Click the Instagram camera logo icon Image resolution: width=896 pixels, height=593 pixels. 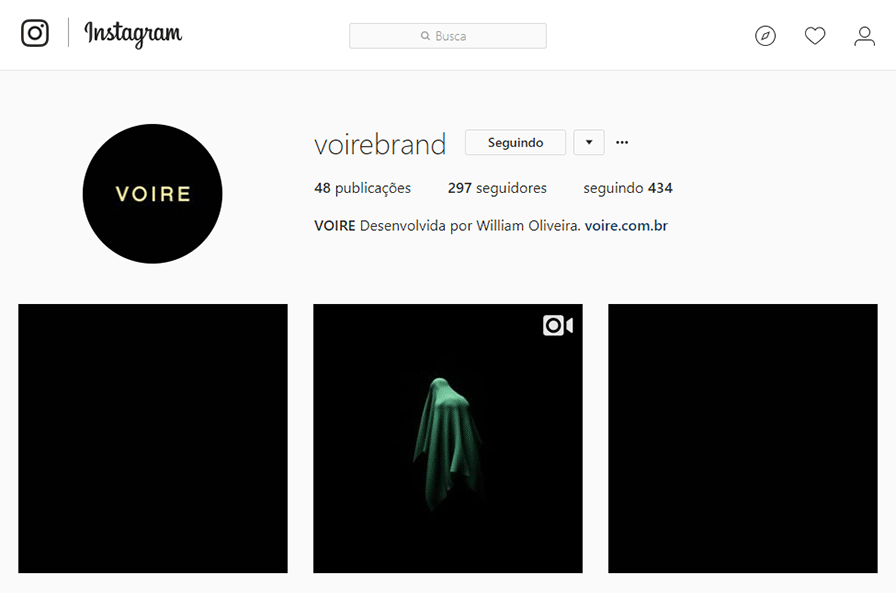[35, 33]
